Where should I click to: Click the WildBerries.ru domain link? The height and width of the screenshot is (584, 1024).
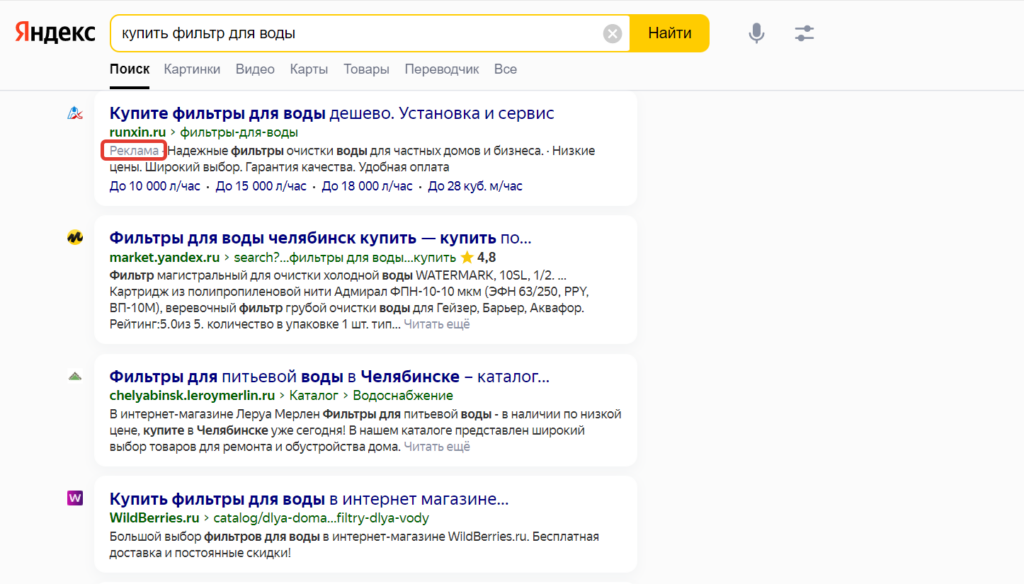pos(154,517)
